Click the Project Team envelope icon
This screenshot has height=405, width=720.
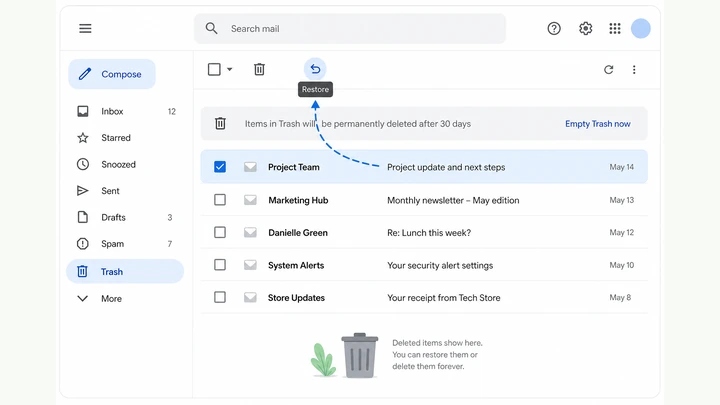250,167
